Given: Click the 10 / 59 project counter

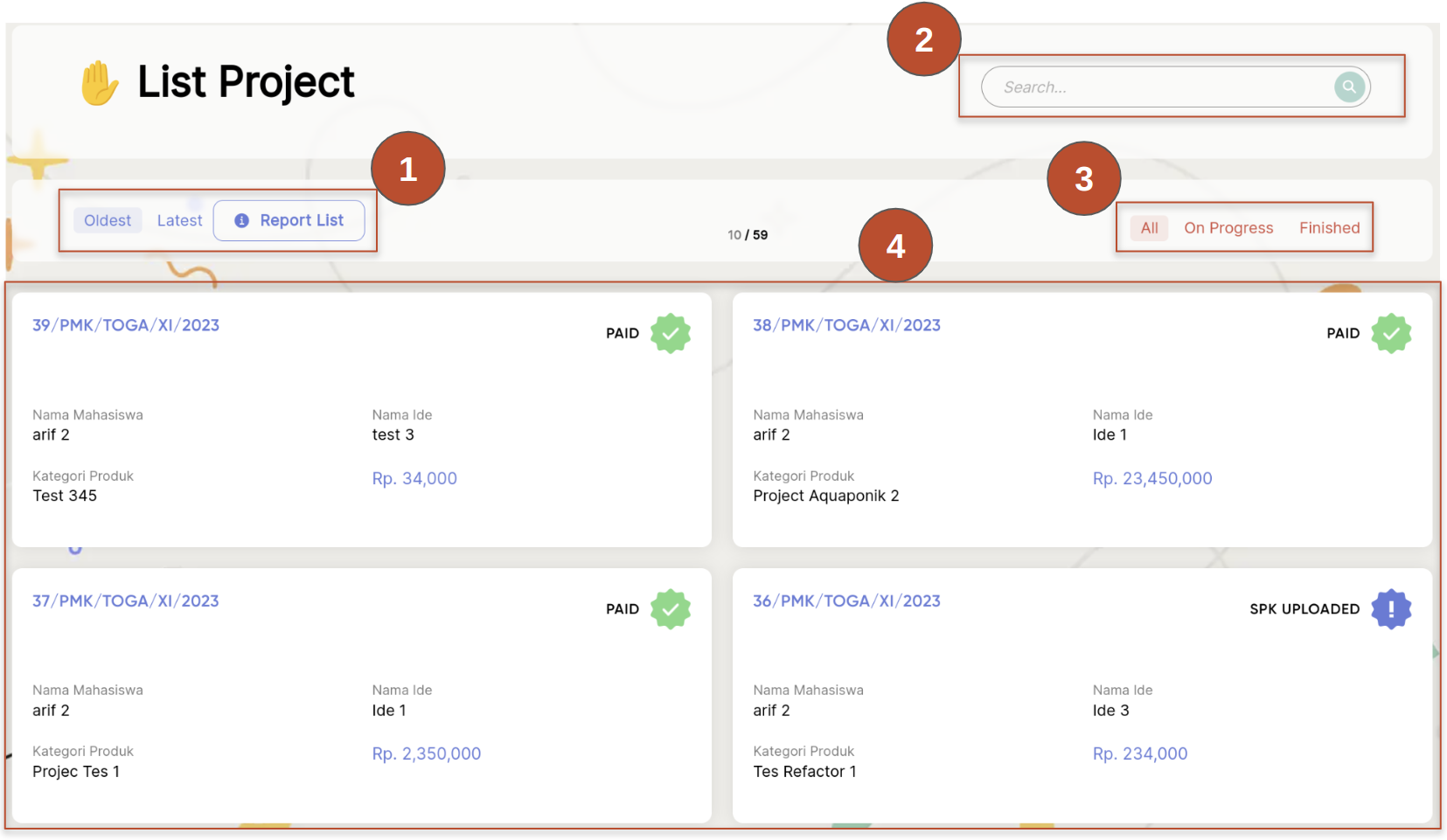Looking at the screenshot, I should click(x=748, y=235).
